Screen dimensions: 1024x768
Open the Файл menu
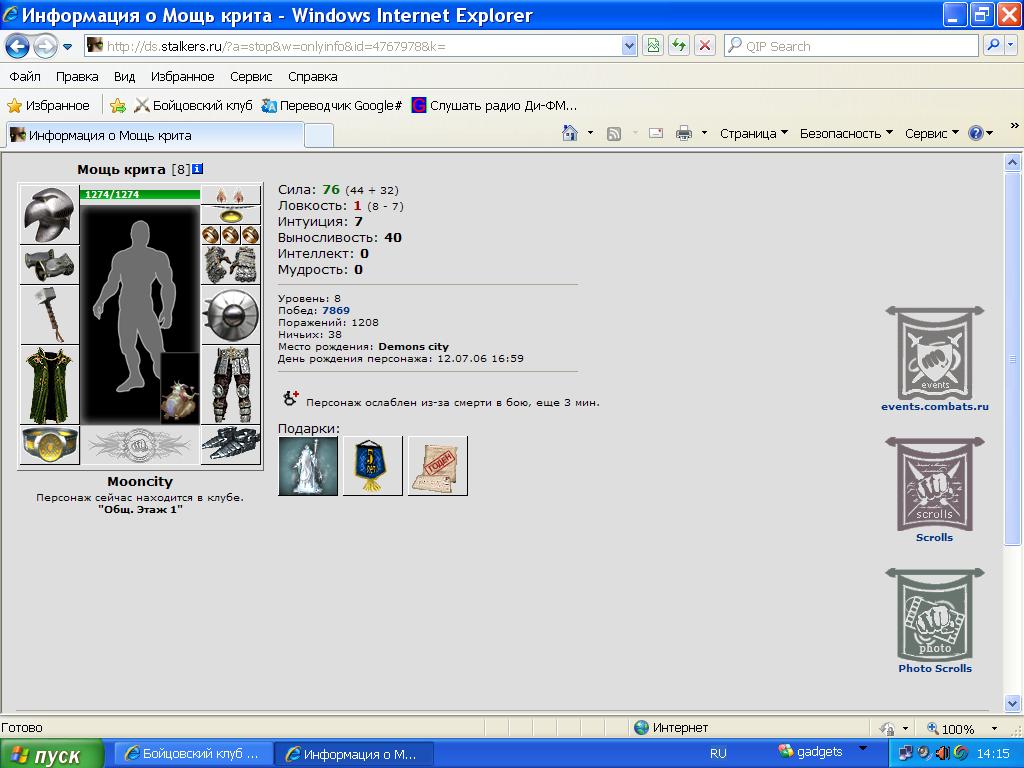pyautogui.click(x=25, y=76)
